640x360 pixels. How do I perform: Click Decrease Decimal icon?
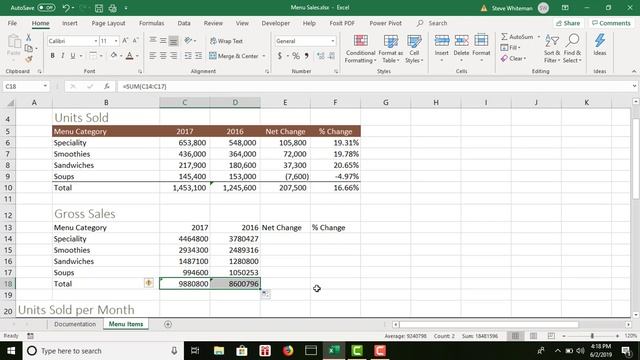pos(331,56)
